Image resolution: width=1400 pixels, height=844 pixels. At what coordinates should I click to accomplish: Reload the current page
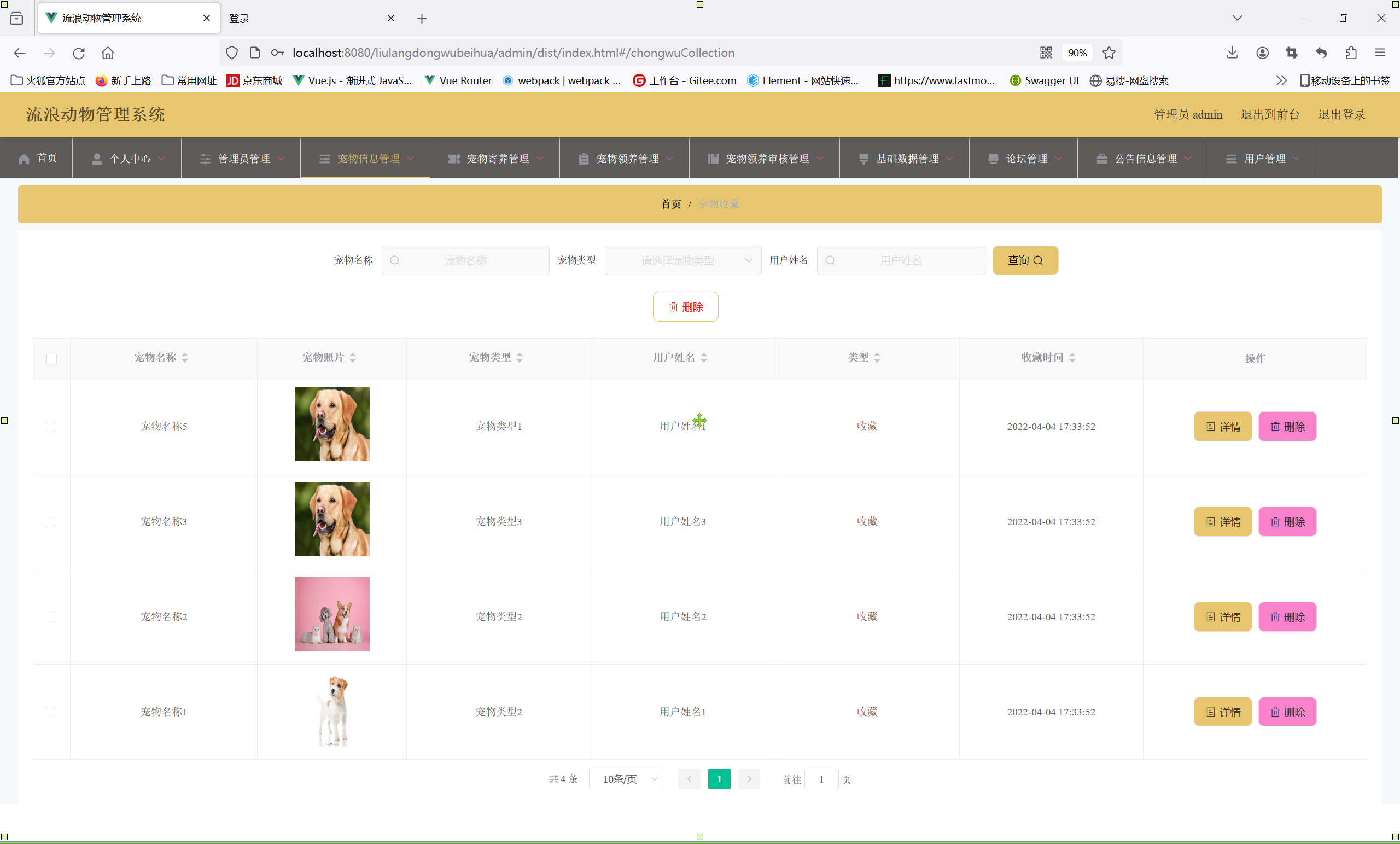click(78, 53)
